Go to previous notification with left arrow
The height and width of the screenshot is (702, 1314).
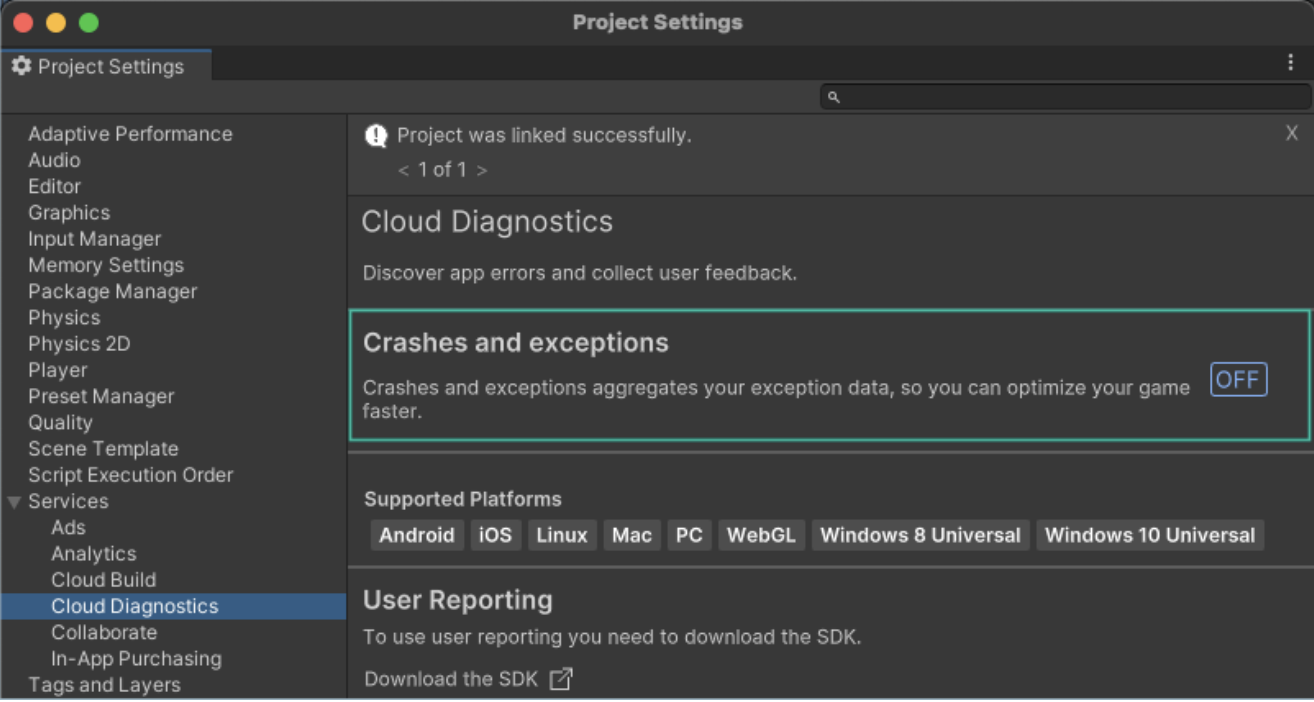pos(404,170)
